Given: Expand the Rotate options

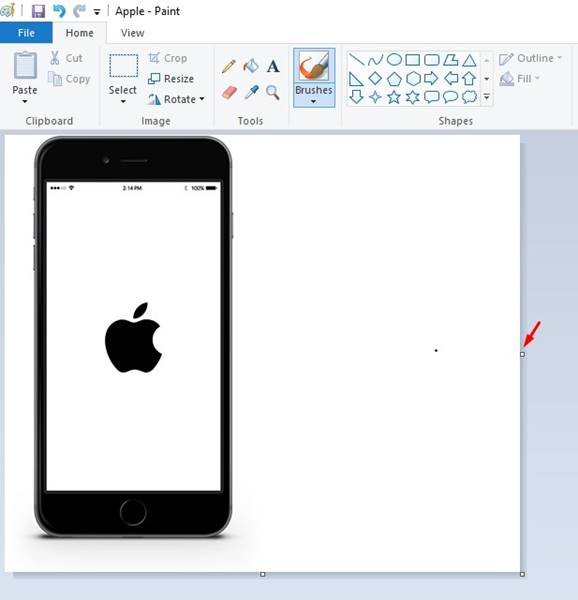Looking at the screenshot, I should point(202,99).
